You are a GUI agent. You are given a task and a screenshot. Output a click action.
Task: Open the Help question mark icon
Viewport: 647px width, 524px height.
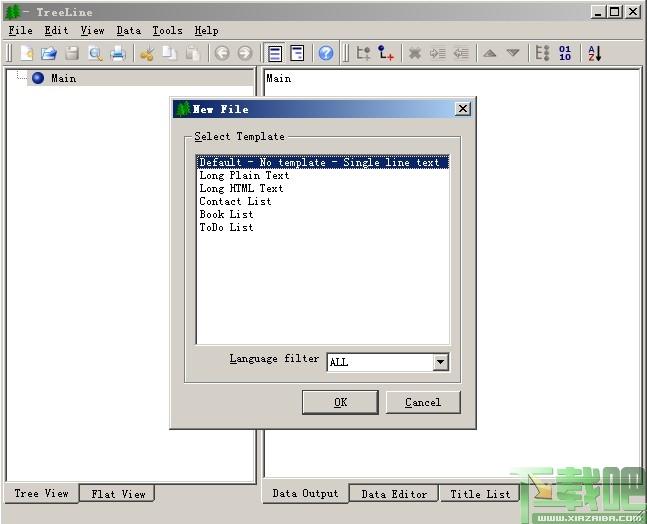[x=326, y=53]
